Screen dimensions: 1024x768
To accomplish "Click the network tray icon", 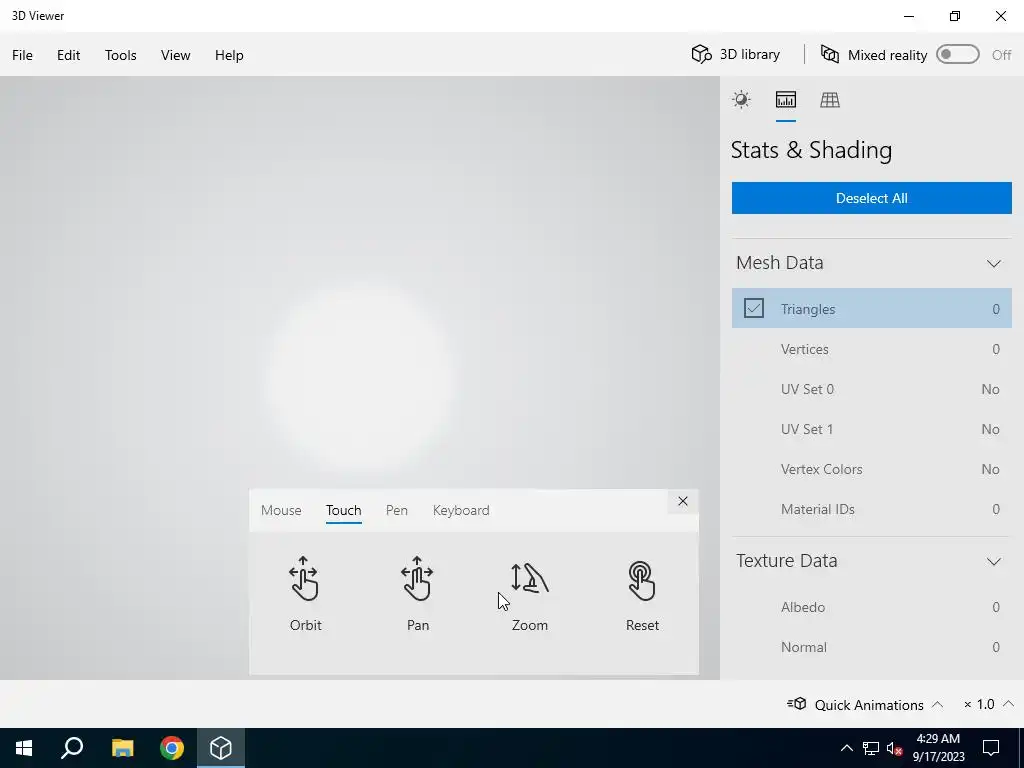I will pos(871,748).
